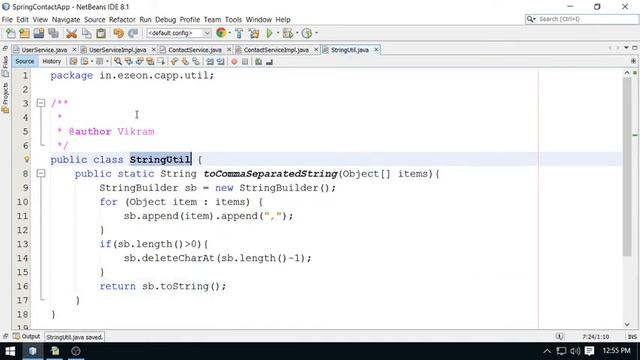Image resolution: width=640 pixels, height=360 pixels.
Task: Open the Navigate menu
Action: pos(66,20)
